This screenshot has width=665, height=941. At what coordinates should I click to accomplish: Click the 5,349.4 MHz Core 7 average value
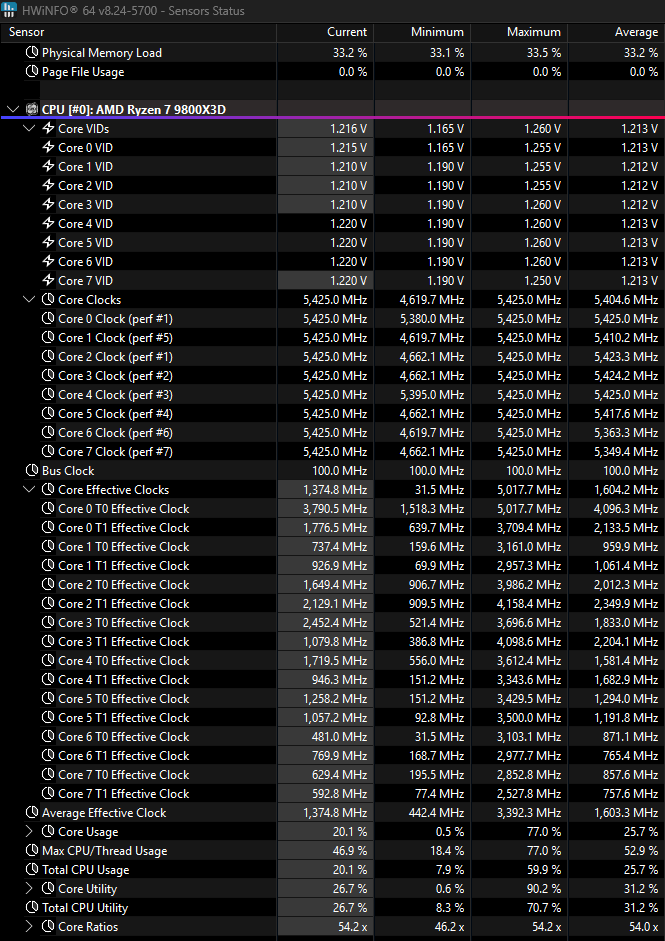point(626,452)
